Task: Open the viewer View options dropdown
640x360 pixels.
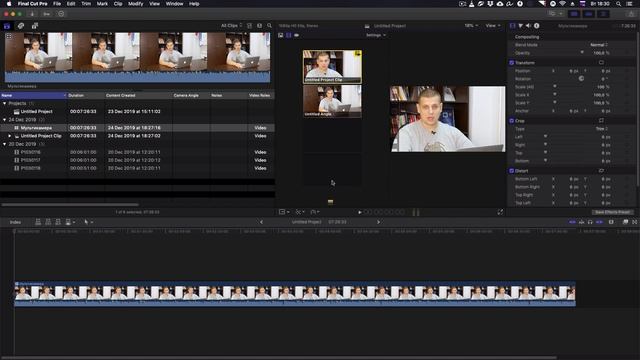Action: coord(493,26)
